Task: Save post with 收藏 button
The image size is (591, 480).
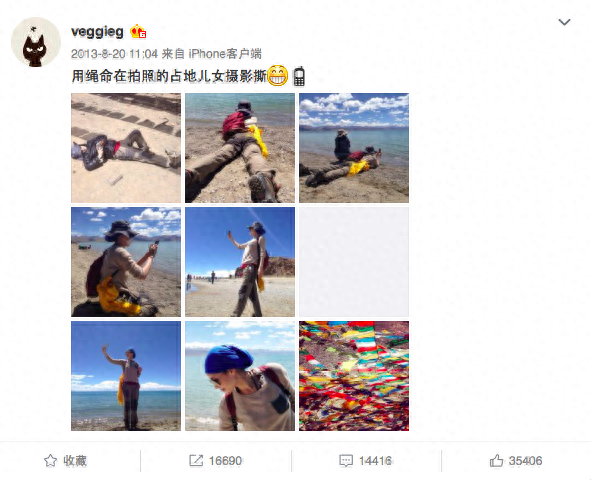Action: pos(65,460)
